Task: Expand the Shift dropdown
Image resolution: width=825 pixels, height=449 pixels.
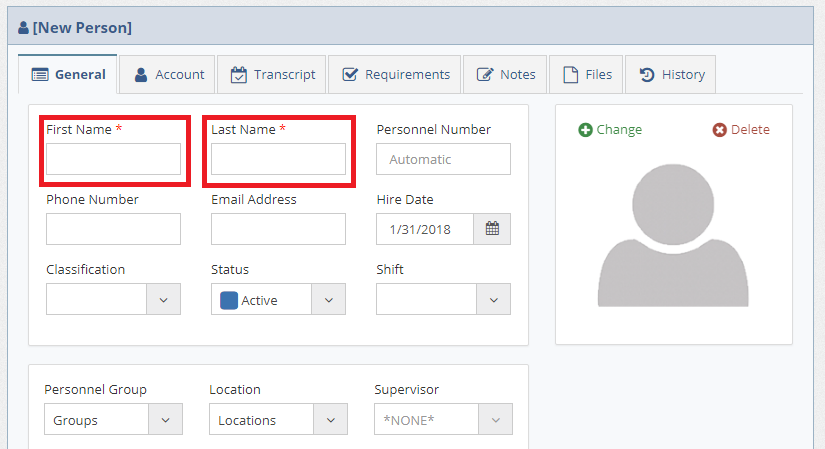Action: pyautogui.click(x=493, y=299)
